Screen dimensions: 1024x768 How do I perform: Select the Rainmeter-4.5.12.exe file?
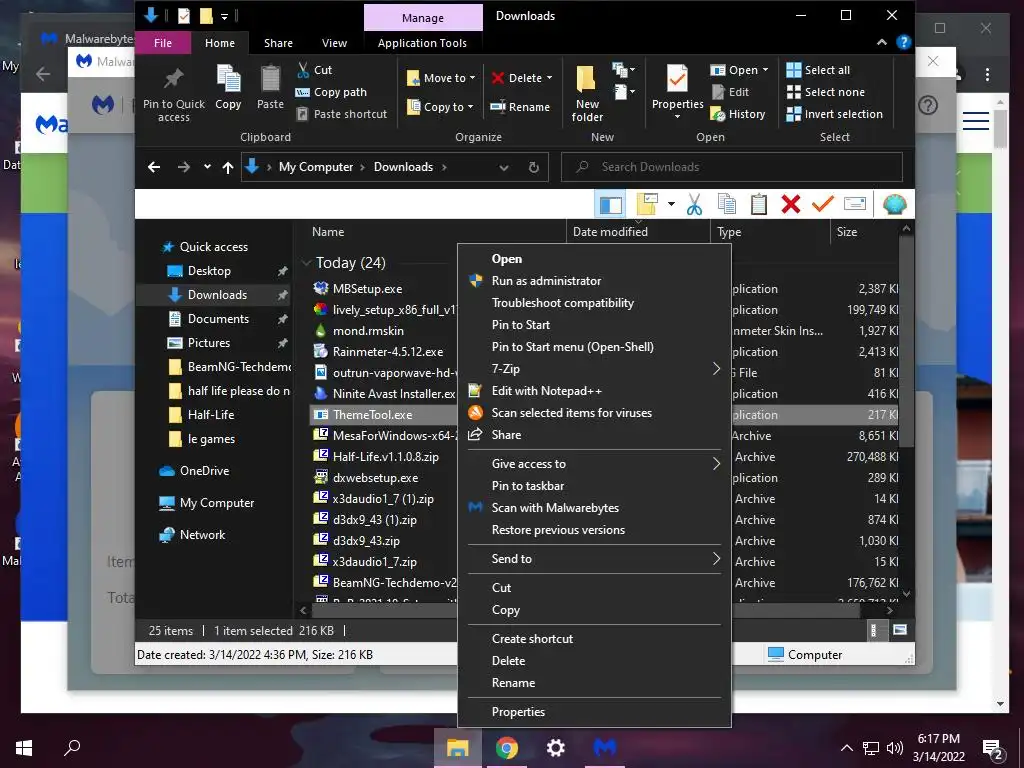point(388,351)
